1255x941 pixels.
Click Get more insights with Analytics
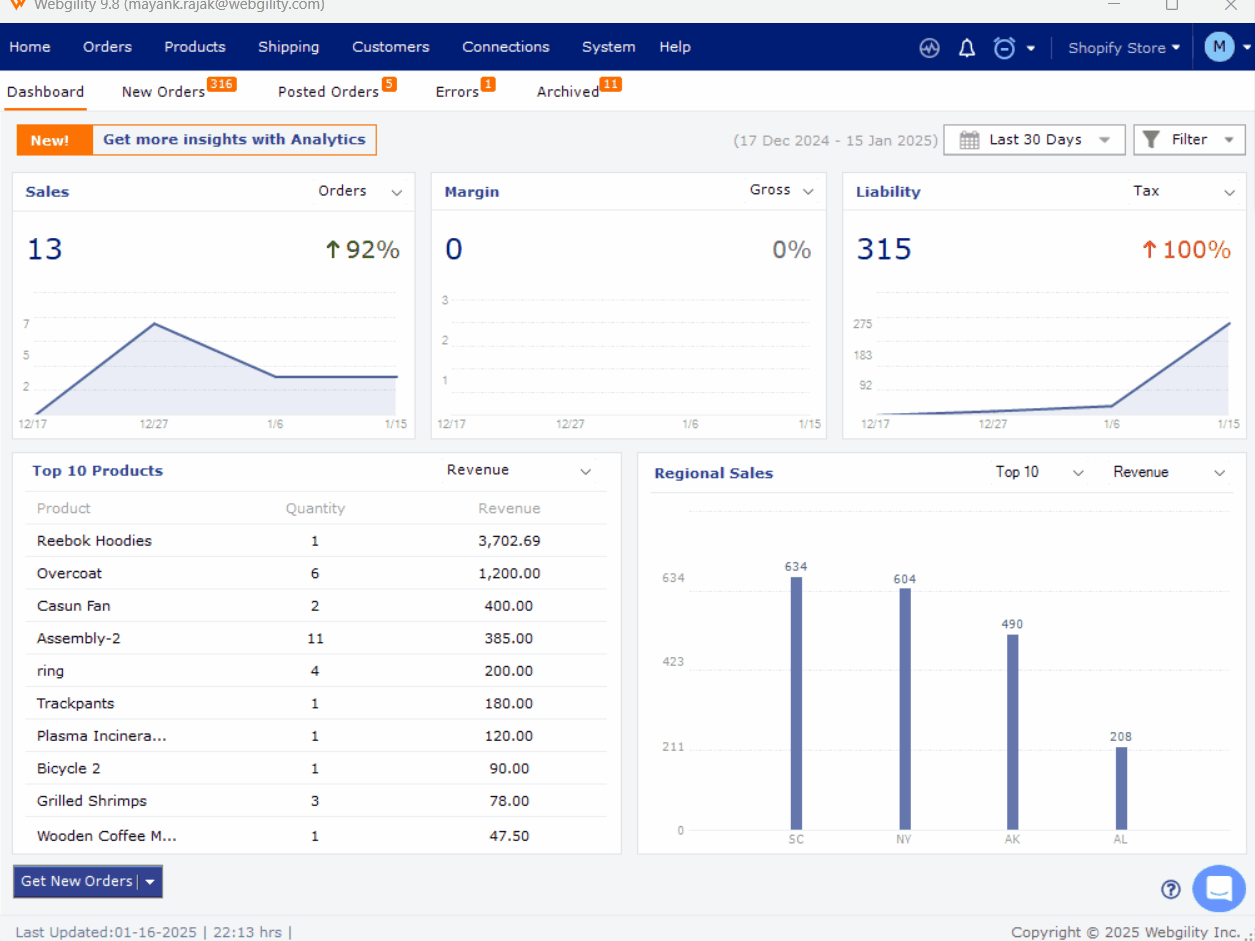coord(234,140)
